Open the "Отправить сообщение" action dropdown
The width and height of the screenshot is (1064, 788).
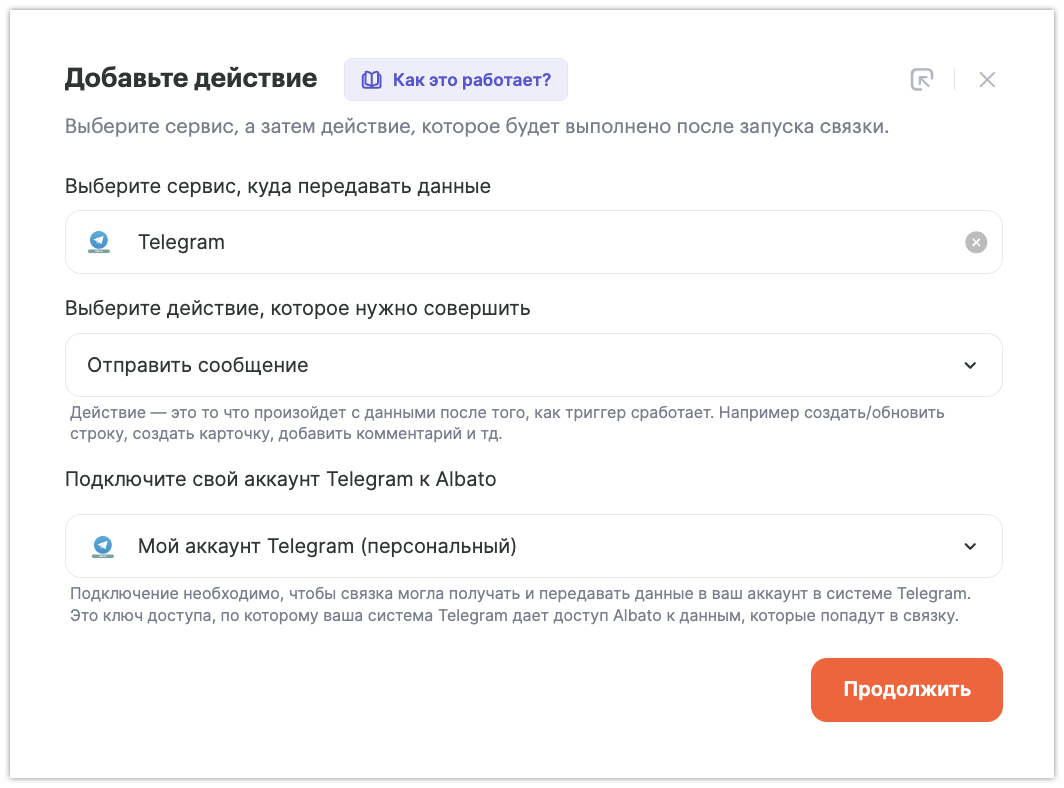click(x=500, y=365)
